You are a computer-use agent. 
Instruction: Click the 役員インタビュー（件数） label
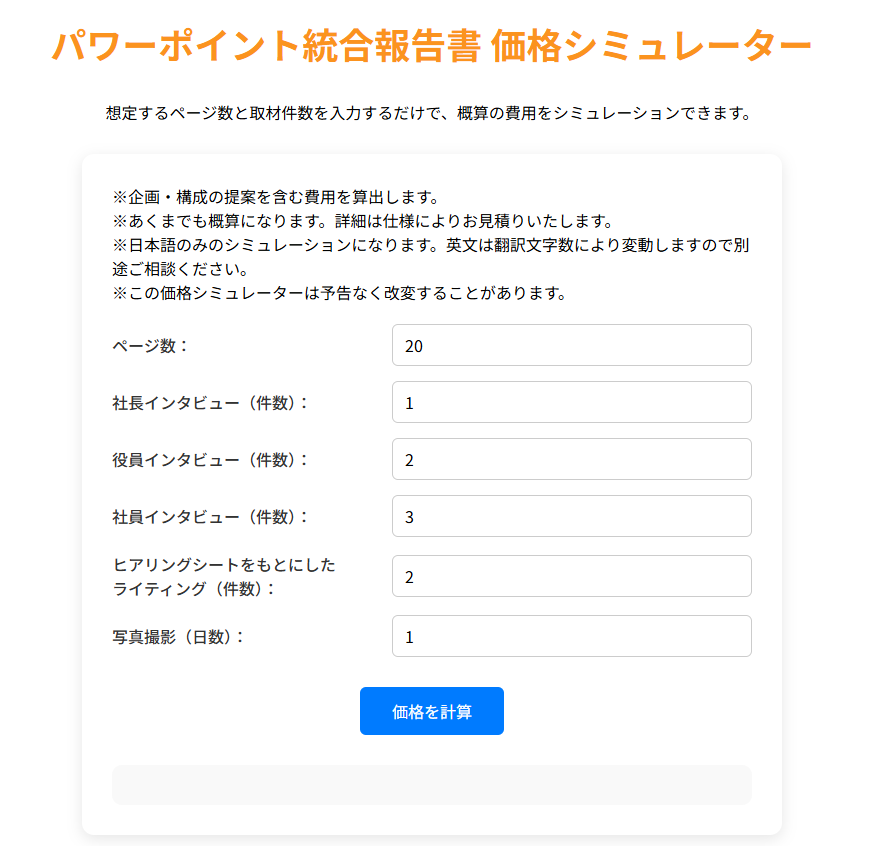210,460
